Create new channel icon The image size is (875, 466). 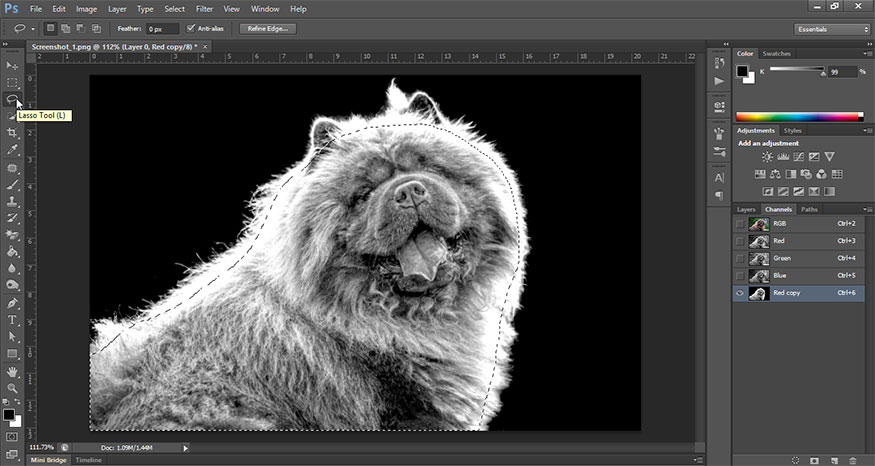click(x=834, y=460)
